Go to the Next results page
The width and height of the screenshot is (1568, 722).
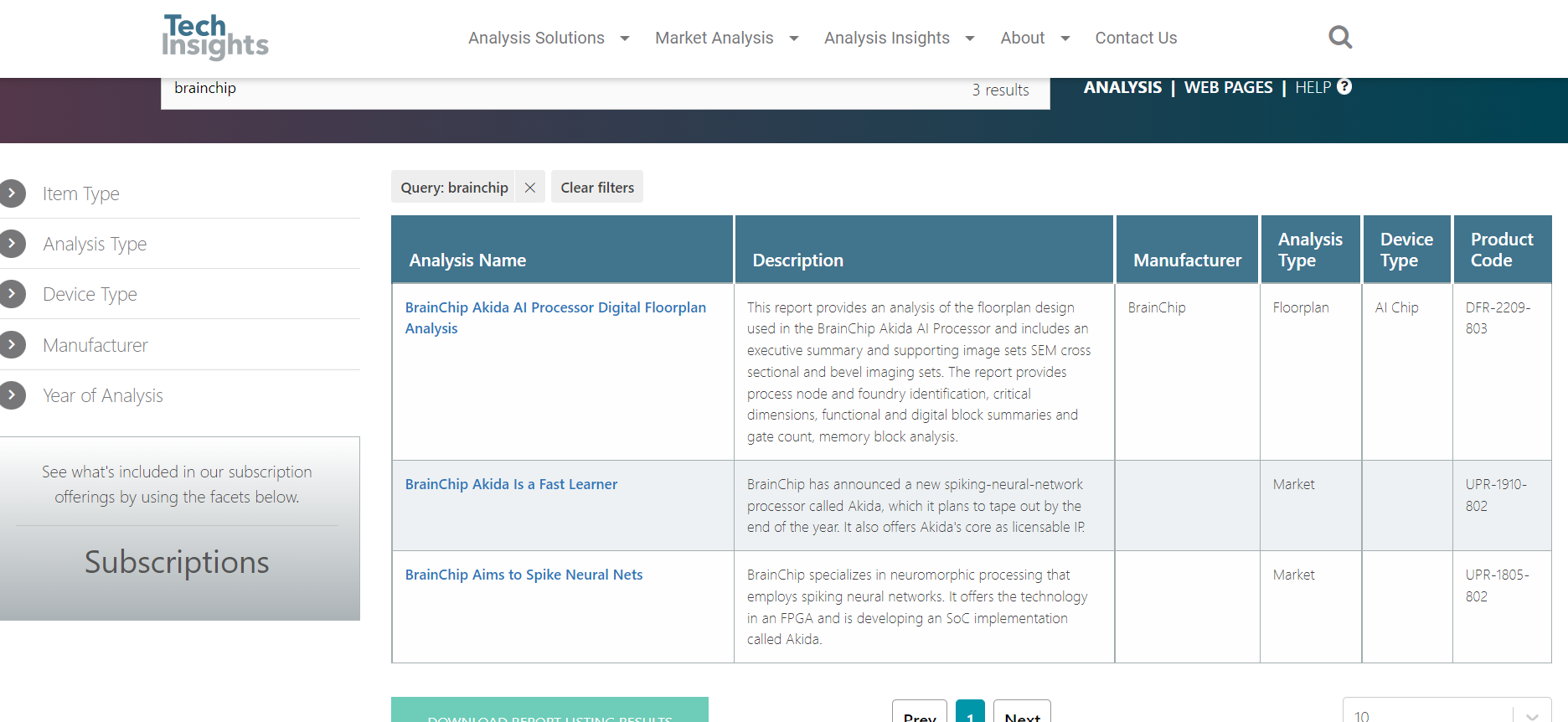pos(1022,712)
